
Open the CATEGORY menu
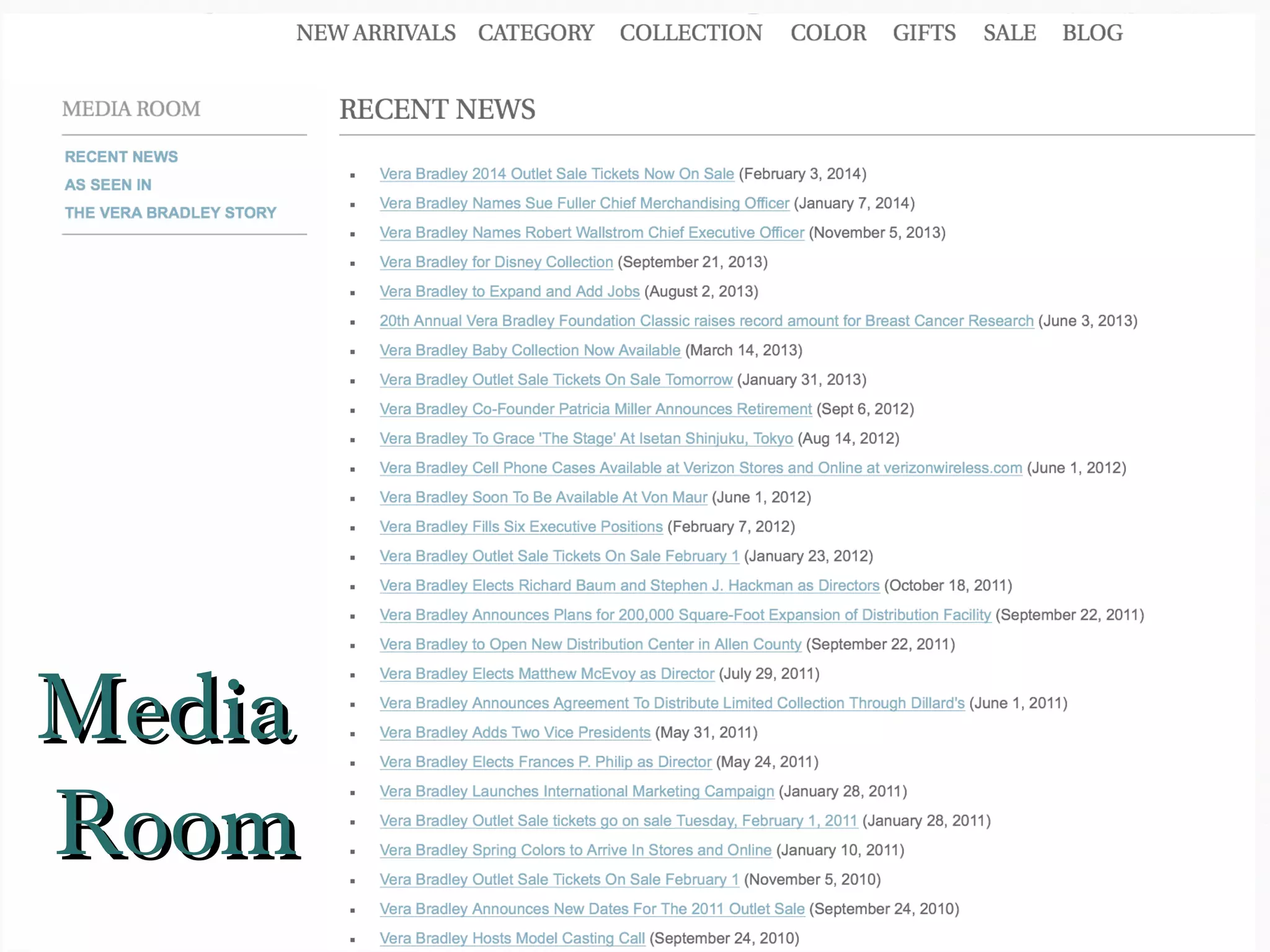536,33
